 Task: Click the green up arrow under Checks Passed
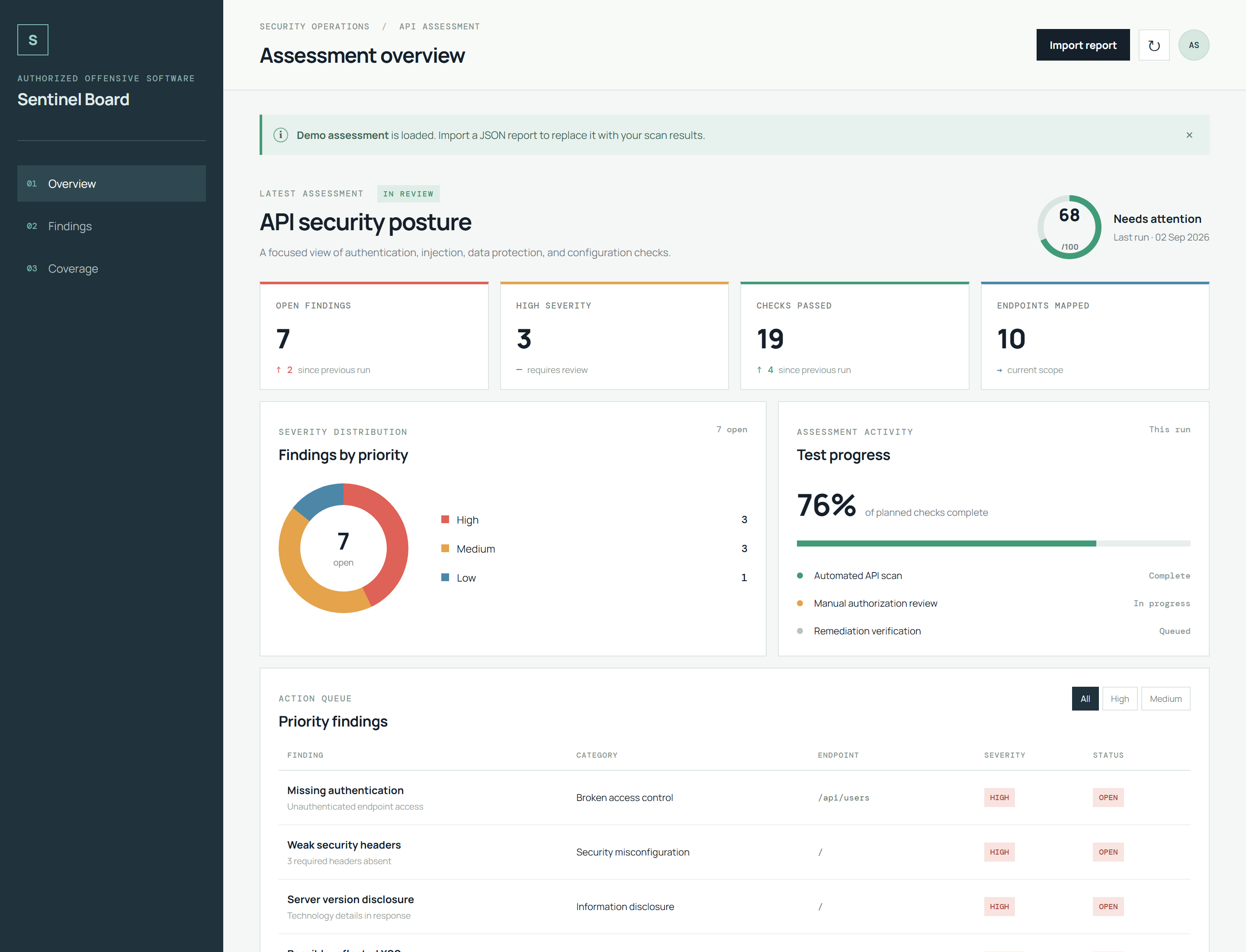(x=759, y=370)
